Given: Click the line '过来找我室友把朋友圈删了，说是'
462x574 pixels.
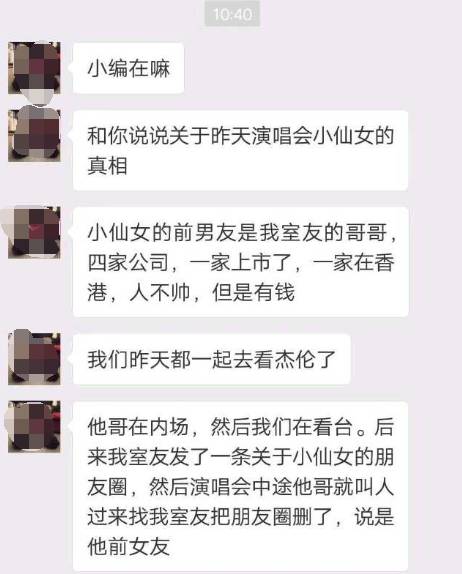Looking at the screenshot, I should (x=241, y=517).
